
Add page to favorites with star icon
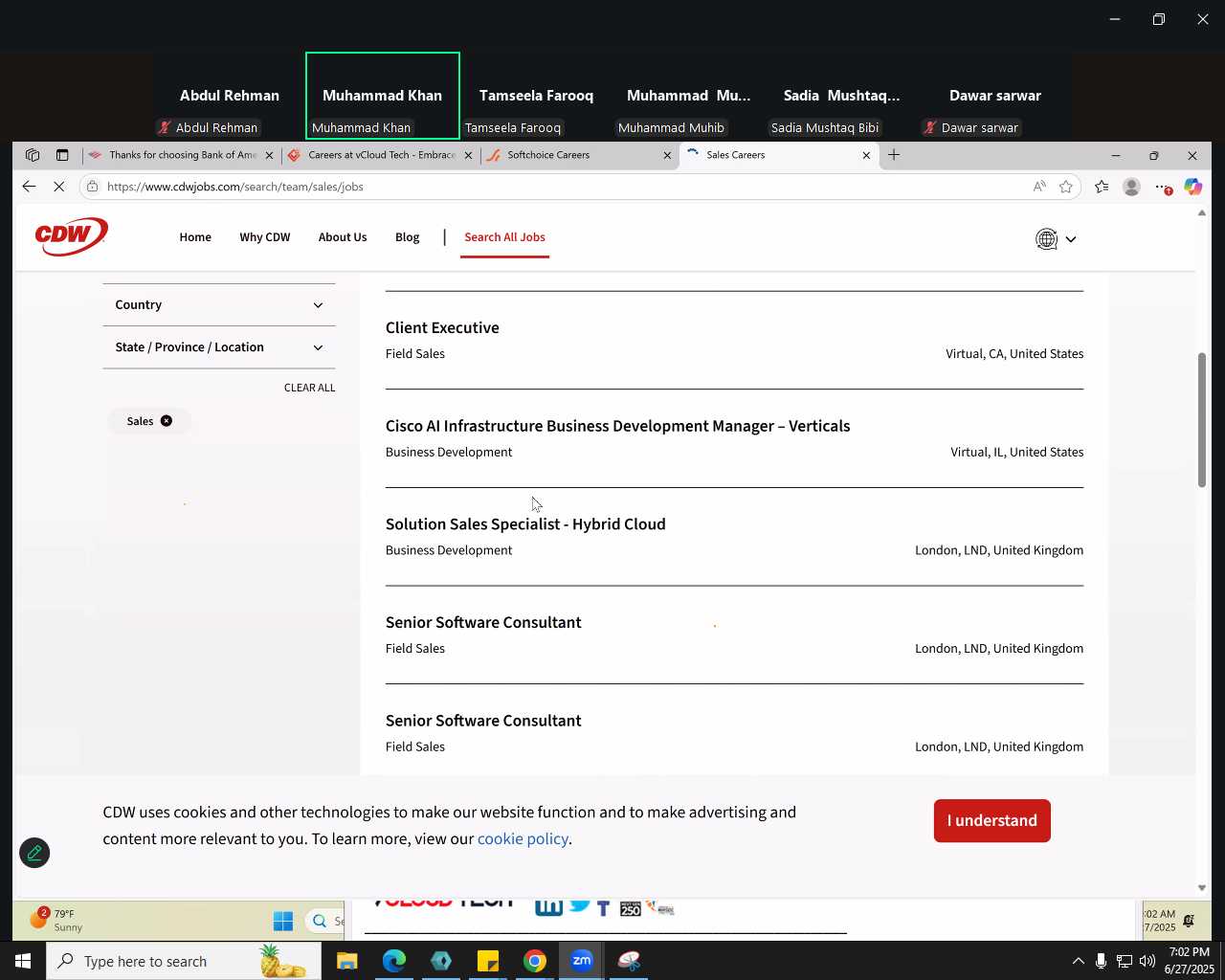[1066, 187]
